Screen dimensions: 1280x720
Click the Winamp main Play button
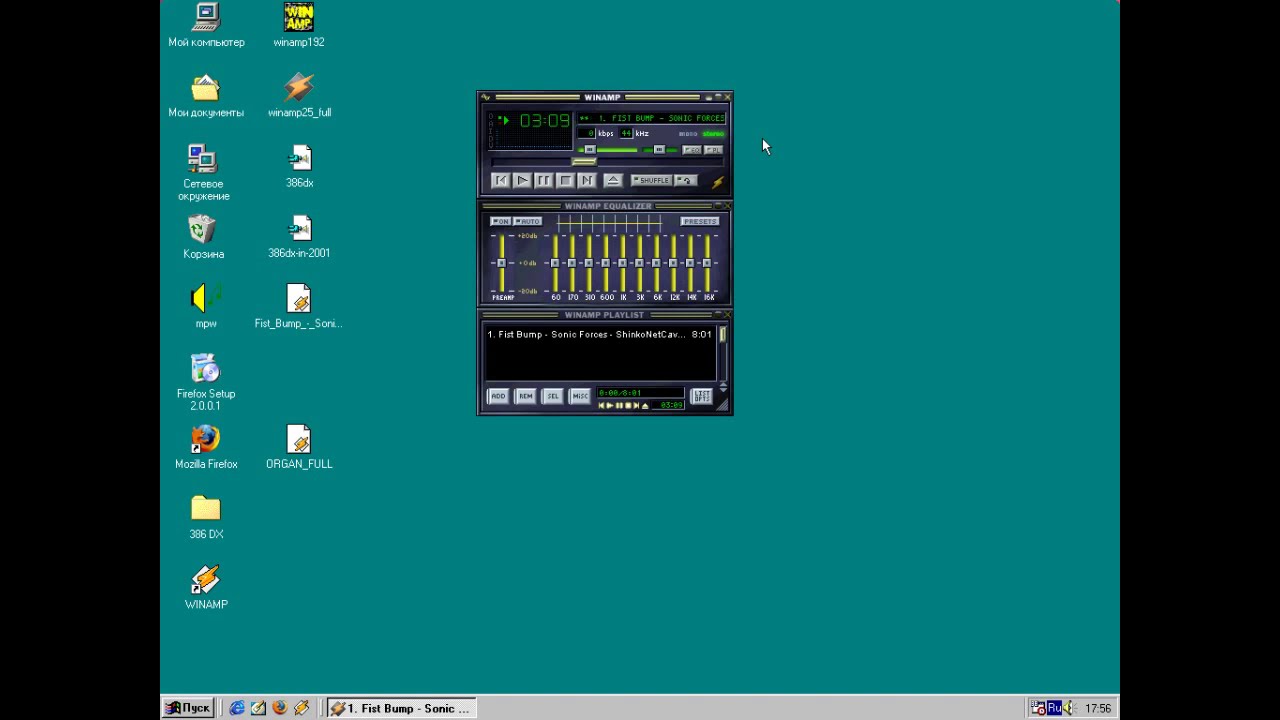tap(522, 180)
